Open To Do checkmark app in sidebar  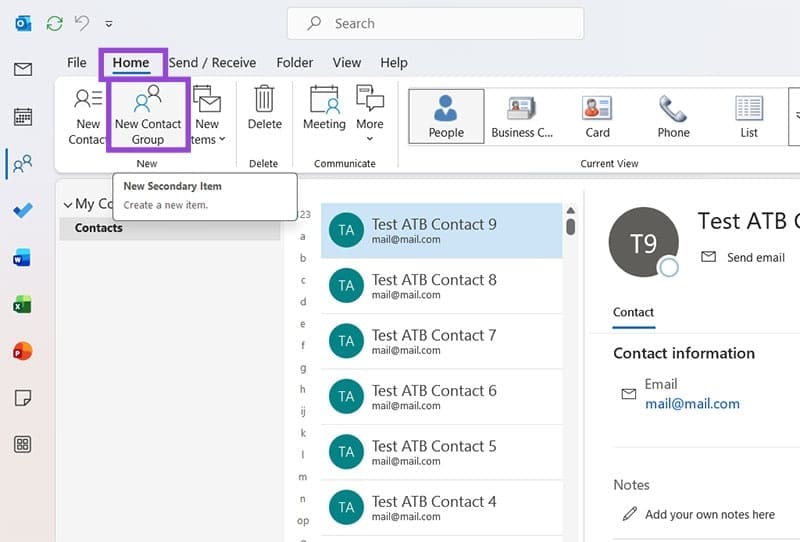(22, 211)
